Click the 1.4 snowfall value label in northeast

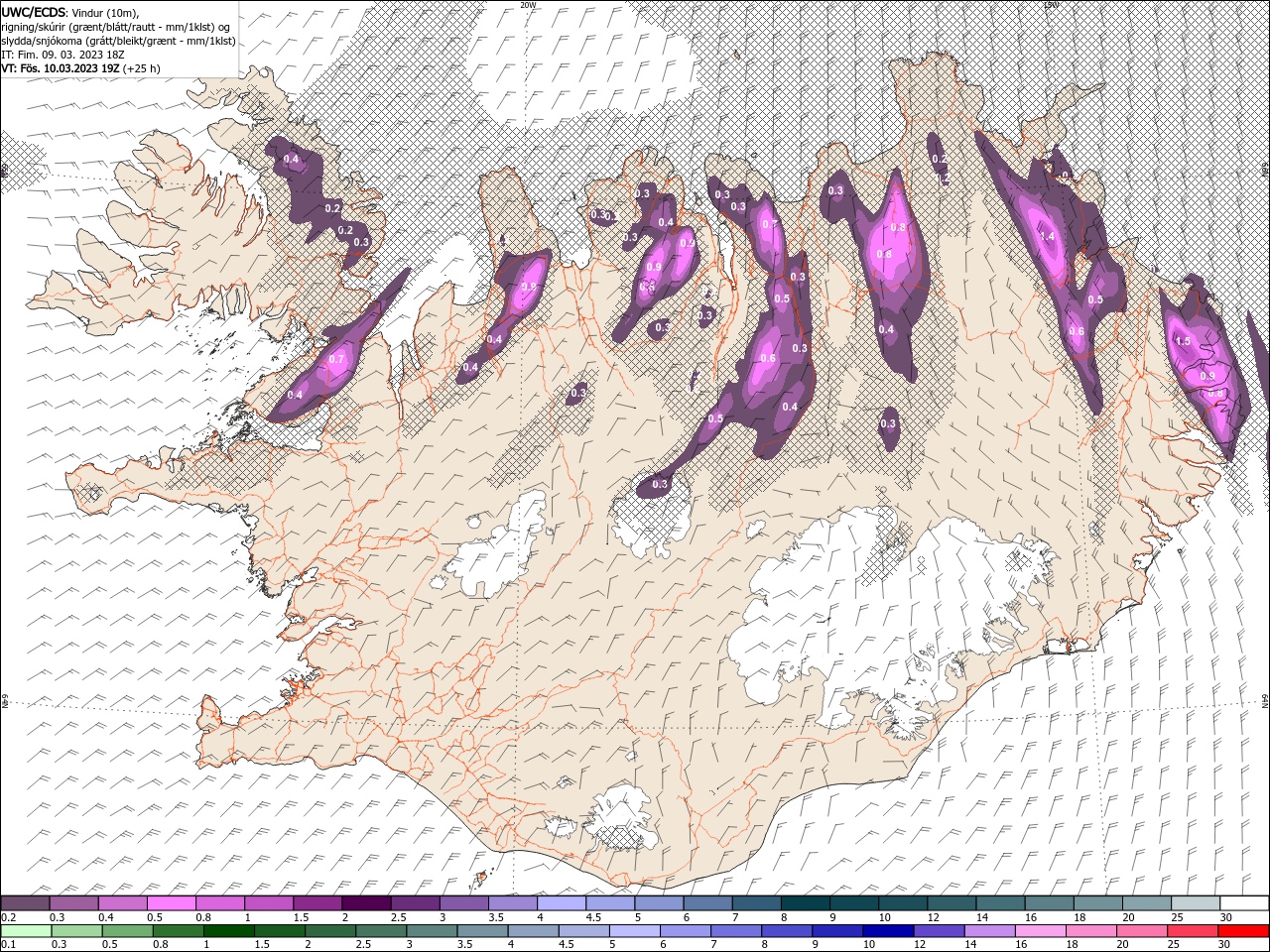tap(1048, 237)
